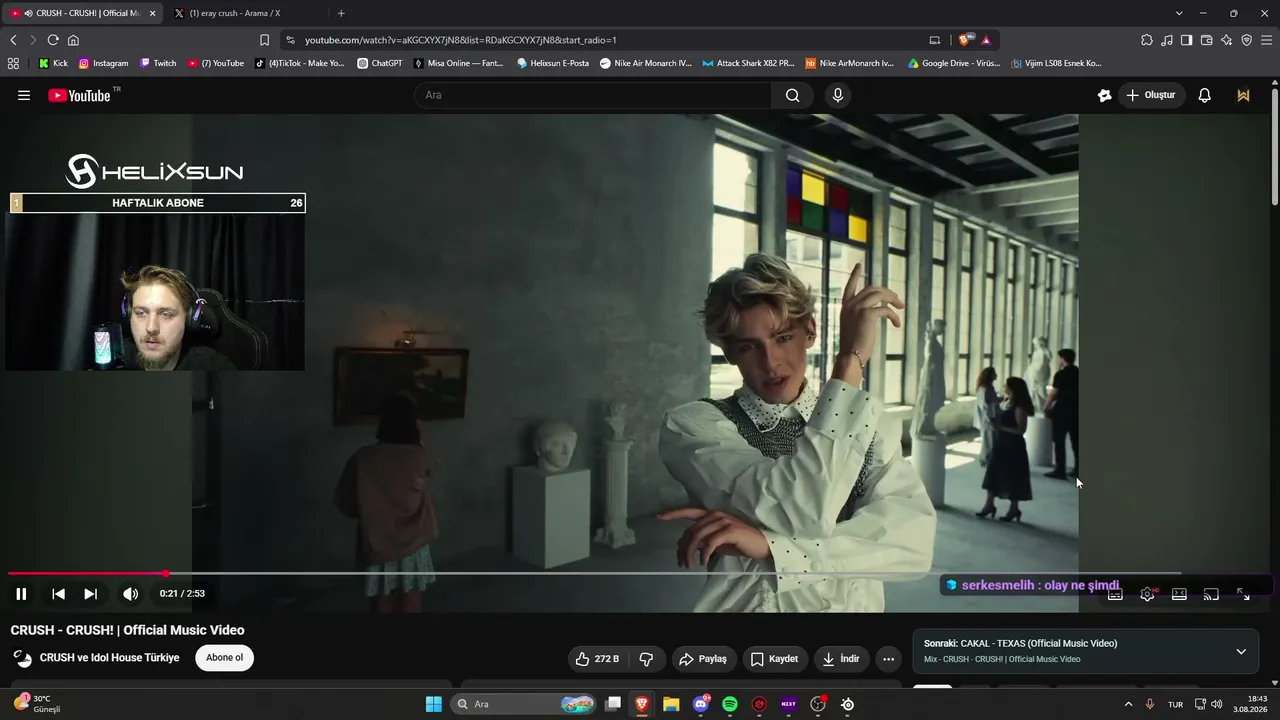The width and height of the screenshot is (1280, 720).
Task: Open File Explorer from the taskbar
Action: [x=671, y=704]
